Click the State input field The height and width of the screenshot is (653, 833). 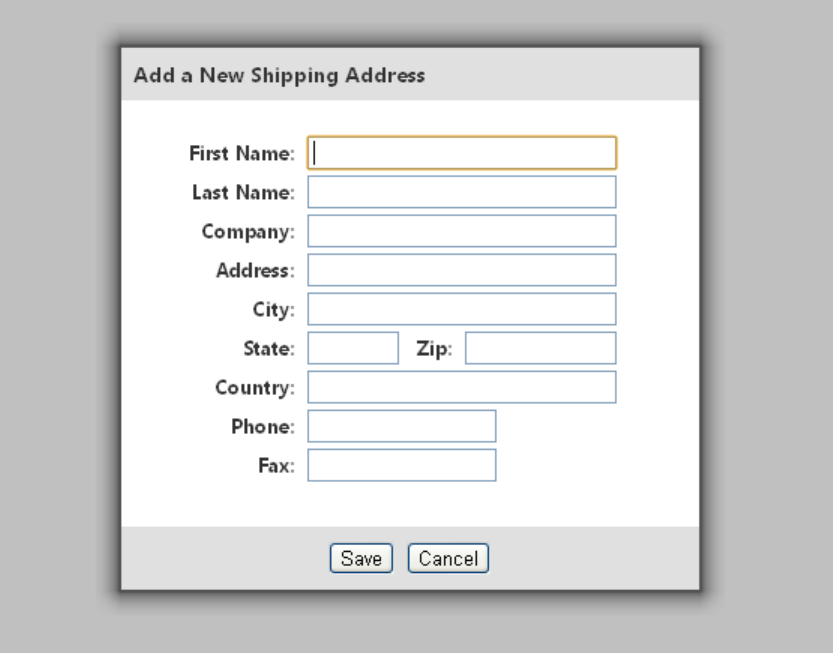click(353, 348)
